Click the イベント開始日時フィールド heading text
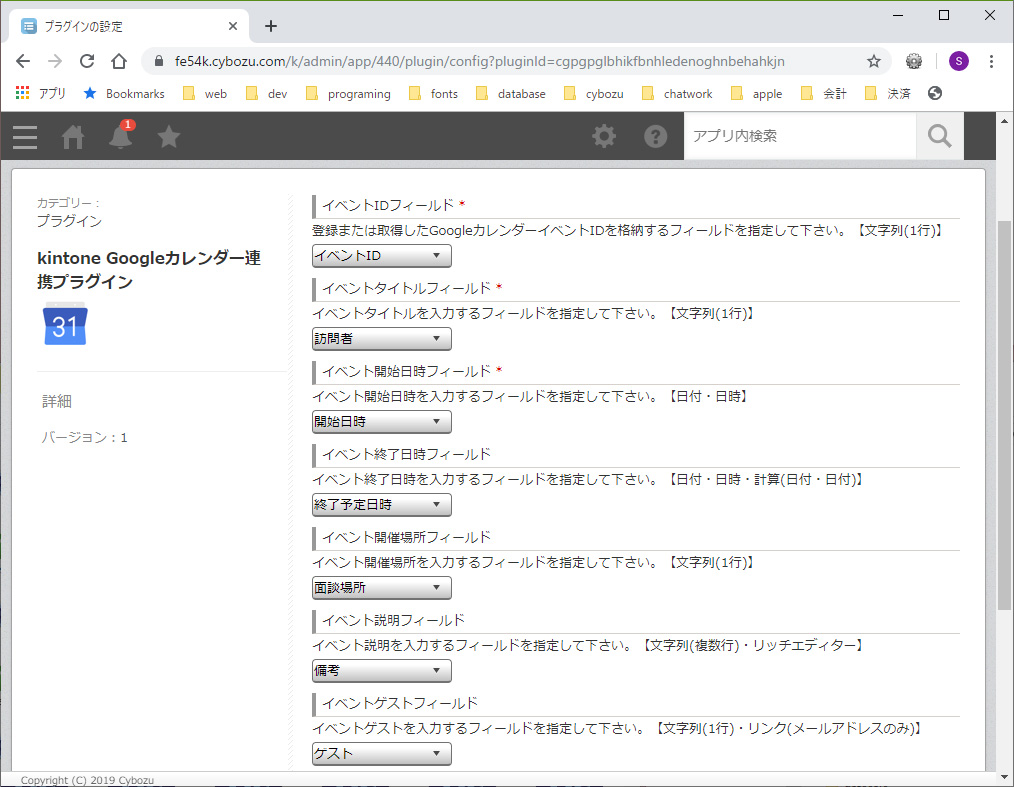The height and width of the screenshot is (787, 1014). pyautogui.click(x=407, y=371)
